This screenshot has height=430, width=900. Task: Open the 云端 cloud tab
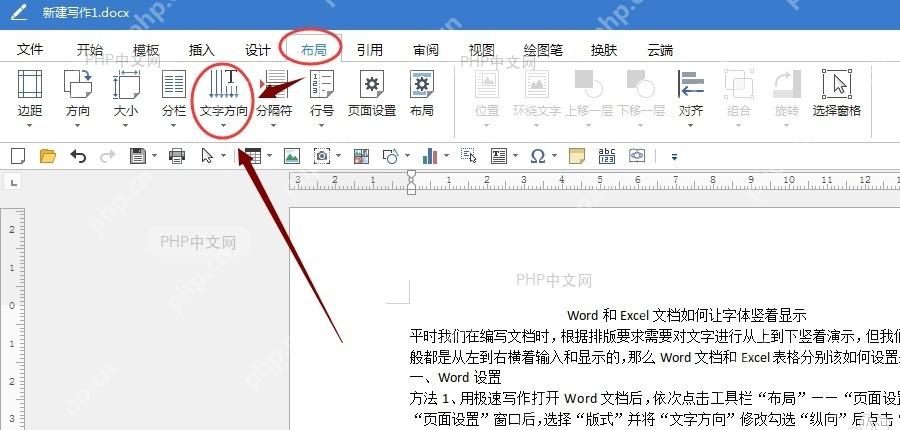pyautogui.click(x=660, y=50)
